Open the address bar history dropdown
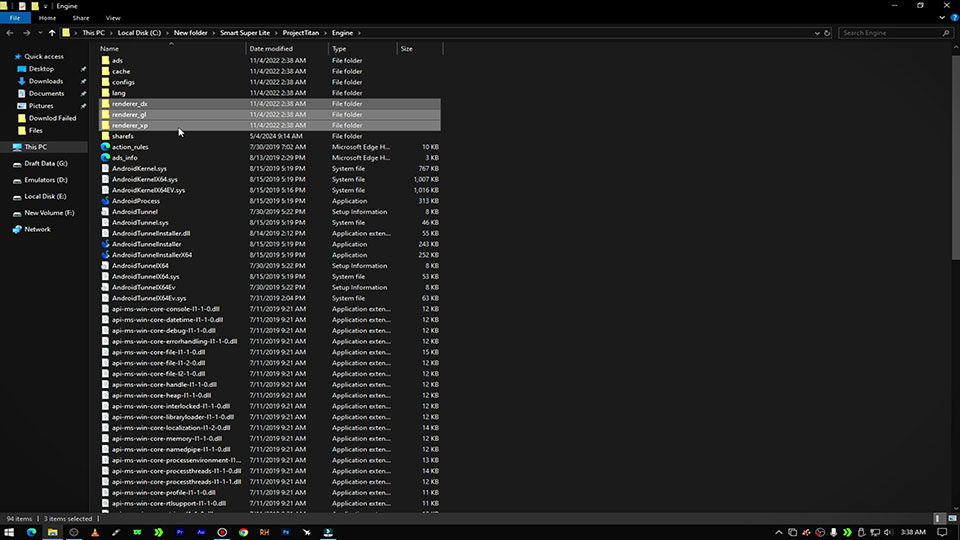The width and height of the screenshot is (960, 540). coord(817,33)
